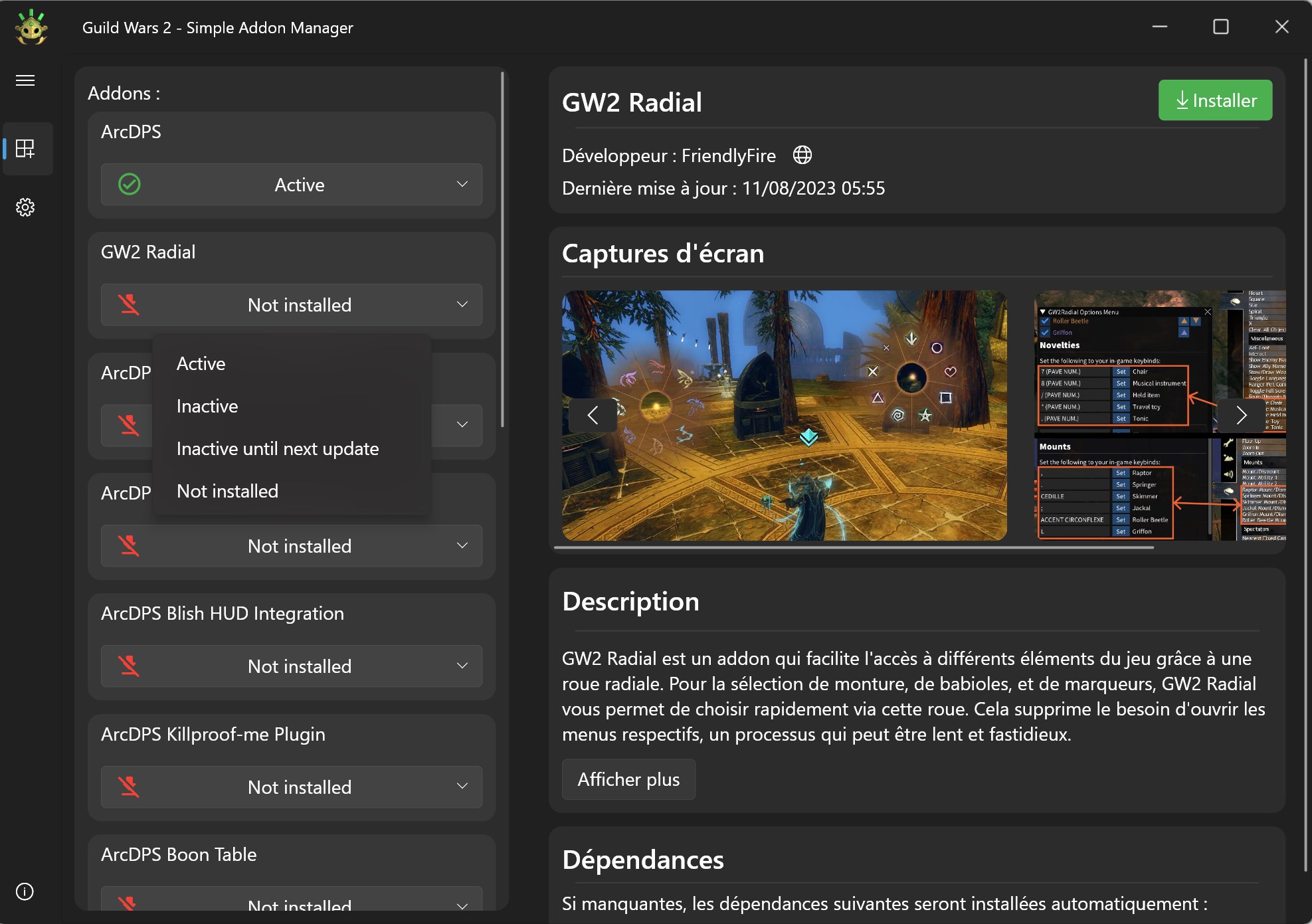
Task: Open developer website globe icon
Action: point(802,155)
